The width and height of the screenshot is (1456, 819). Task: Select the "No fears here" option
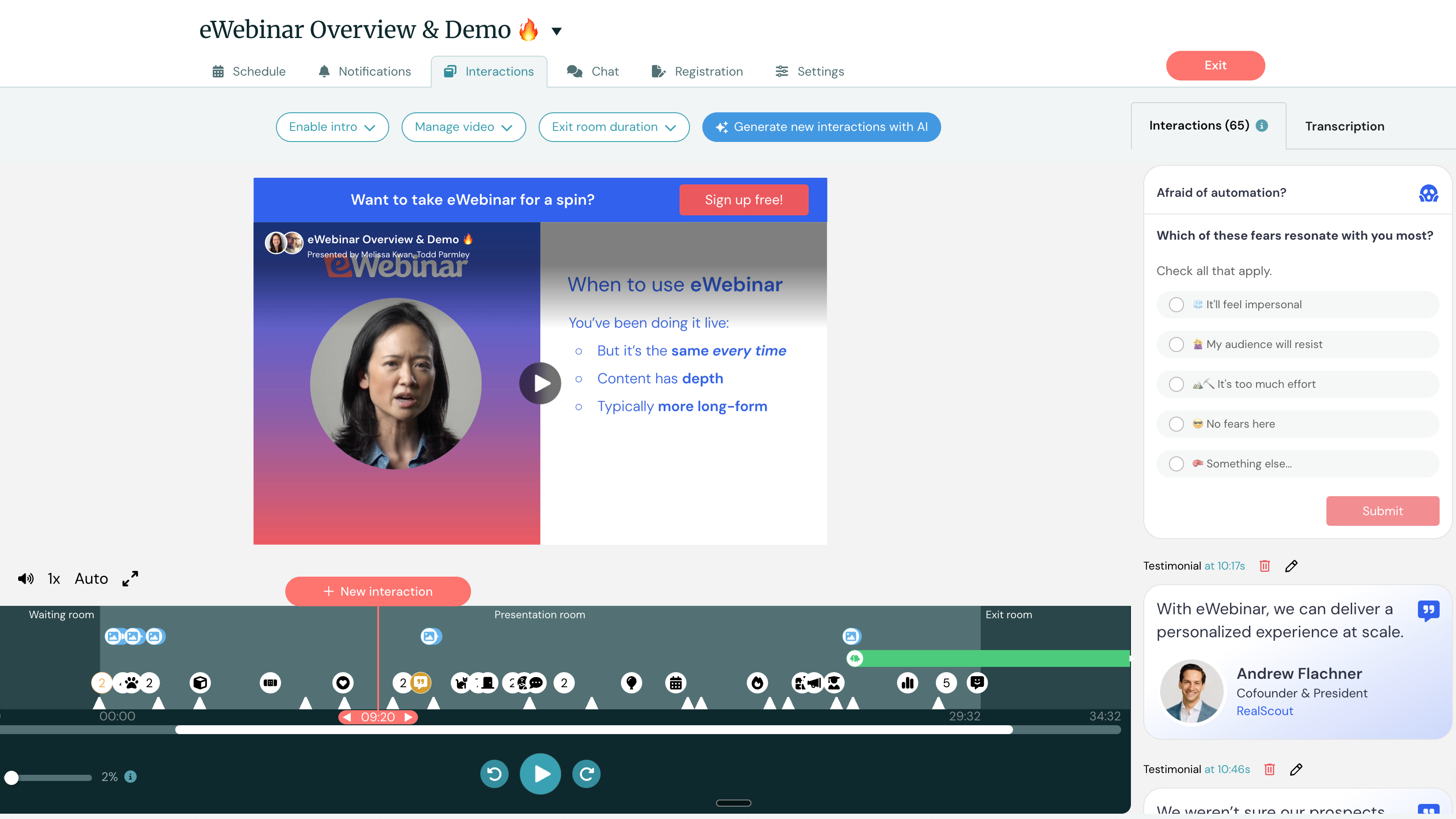[x=1298, y=424]
